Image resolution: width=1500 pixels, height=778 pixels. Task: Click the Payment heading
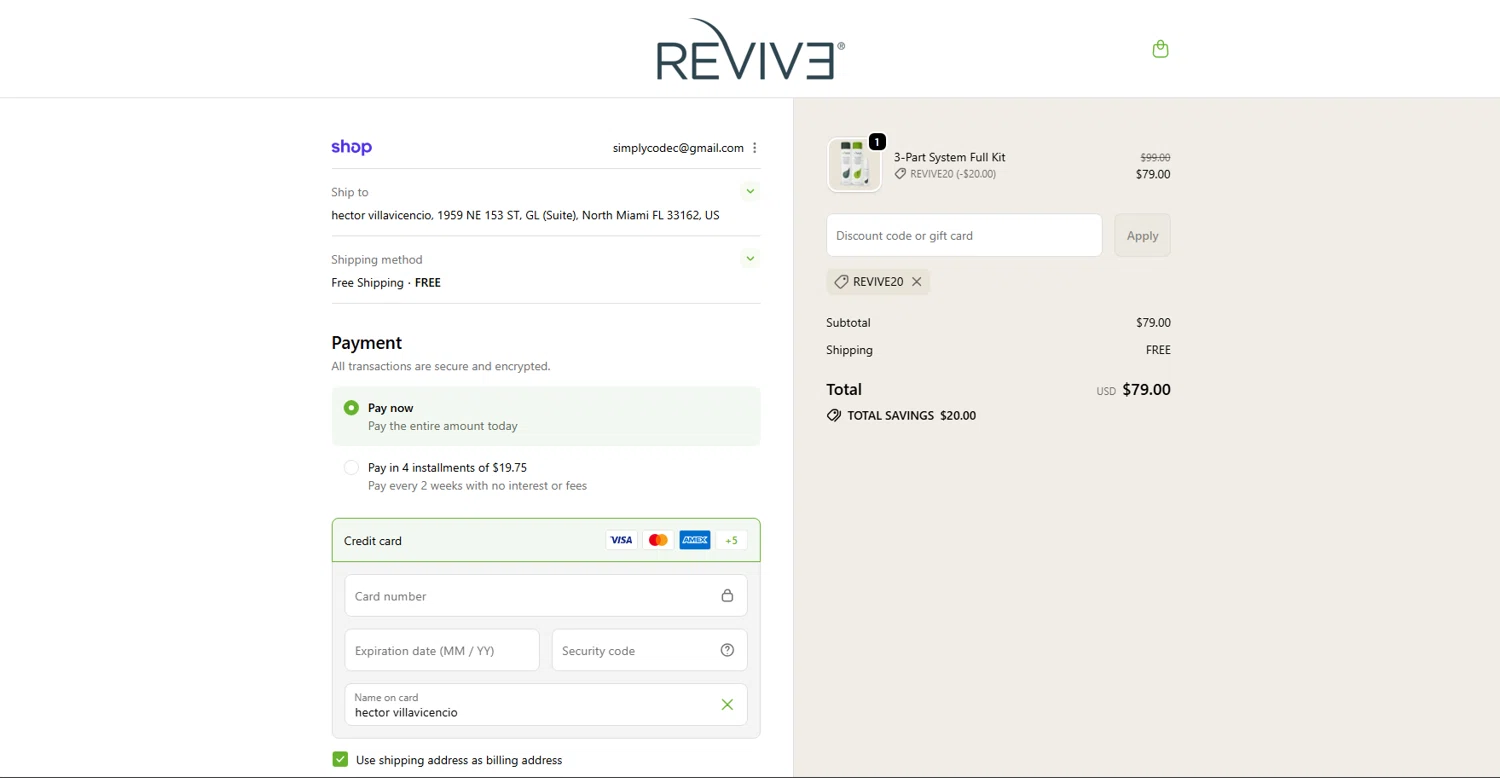[x=366, y=342]
